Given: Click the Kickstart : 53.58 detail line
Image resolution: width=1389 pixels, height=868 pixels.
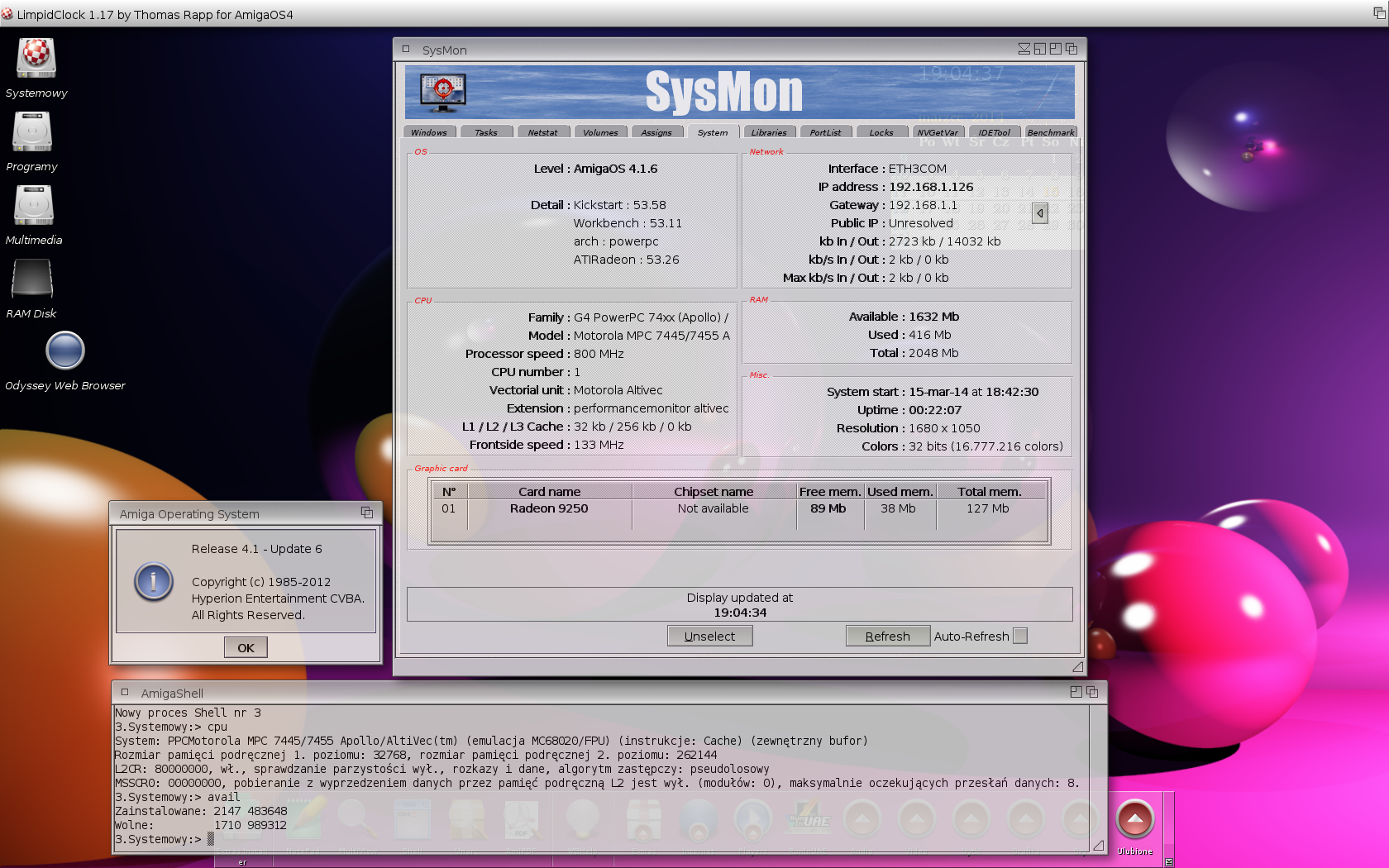Looking at the screenshot, I should 620,205.
